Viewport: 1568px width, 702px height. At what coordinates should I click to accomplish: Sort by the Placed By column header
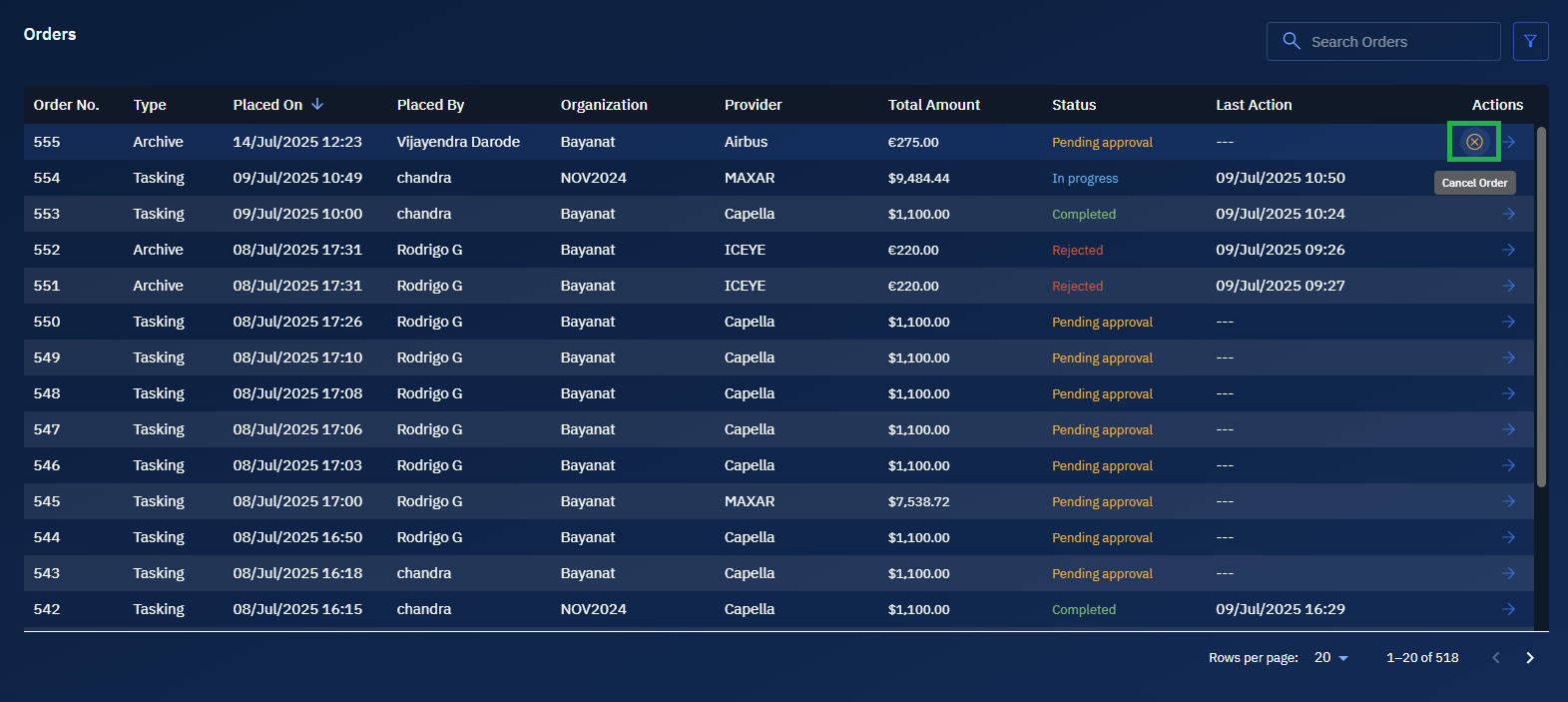point(430,105)
